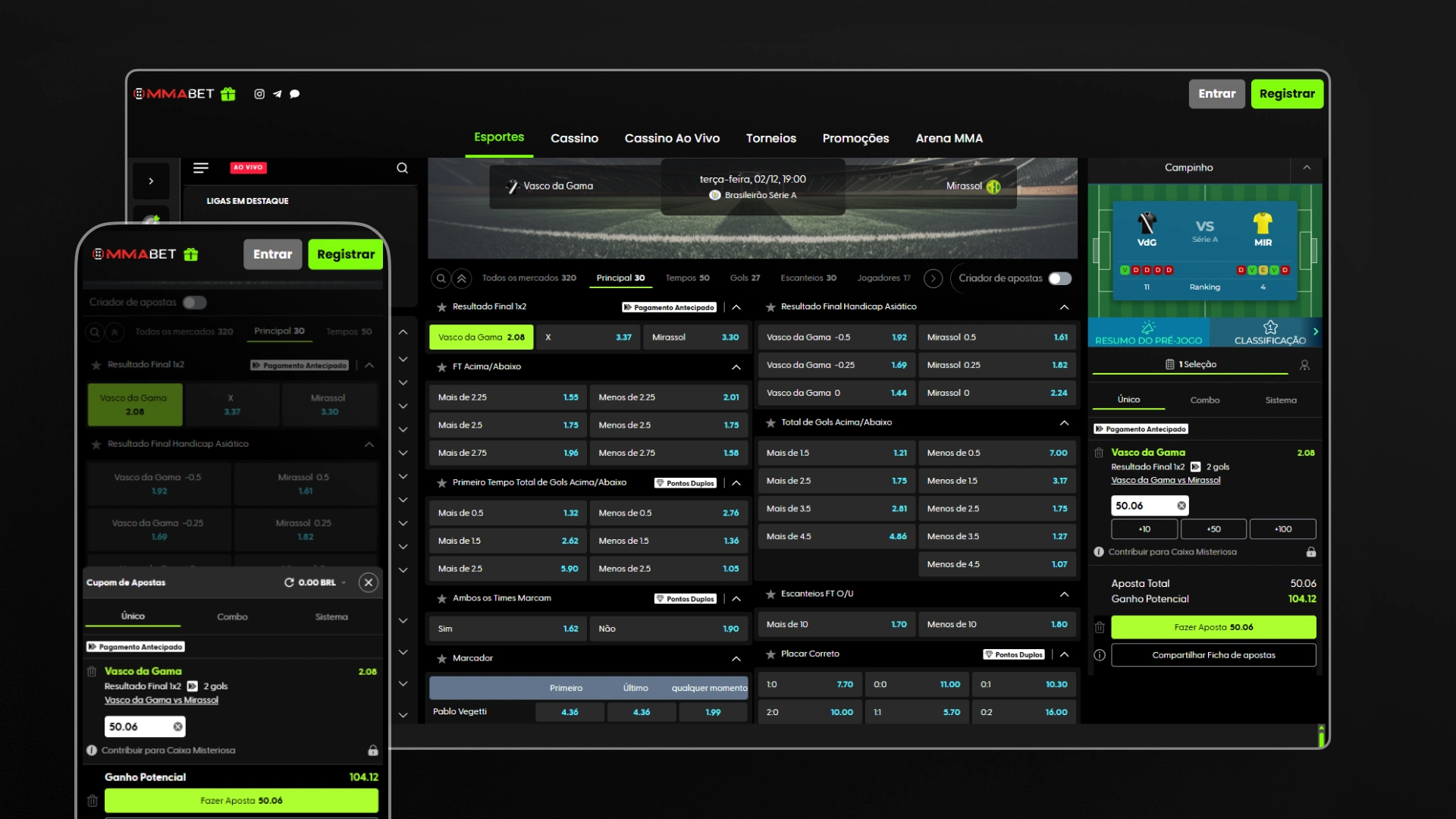Click the chat bubble icon in header

tap(295, 94)
